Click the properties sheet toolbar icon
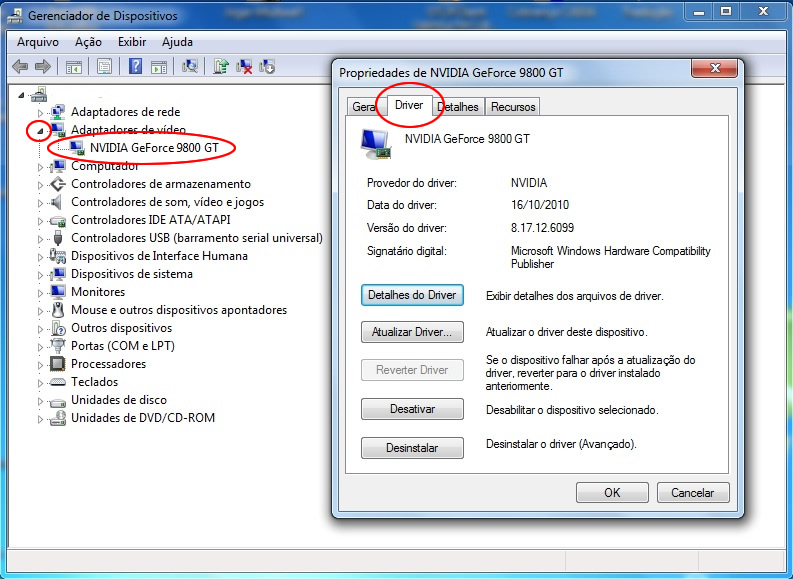The width and height of the screenshot is (793, 579). pos(104,67)
